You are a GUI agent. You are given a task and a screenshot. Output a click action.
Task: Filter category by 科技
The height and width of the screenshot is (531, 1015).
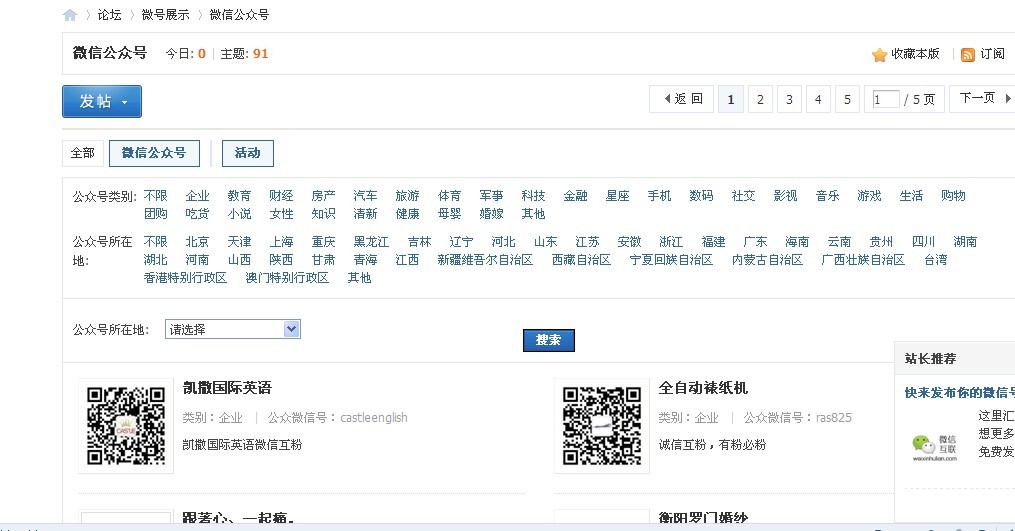pos(533,196)
